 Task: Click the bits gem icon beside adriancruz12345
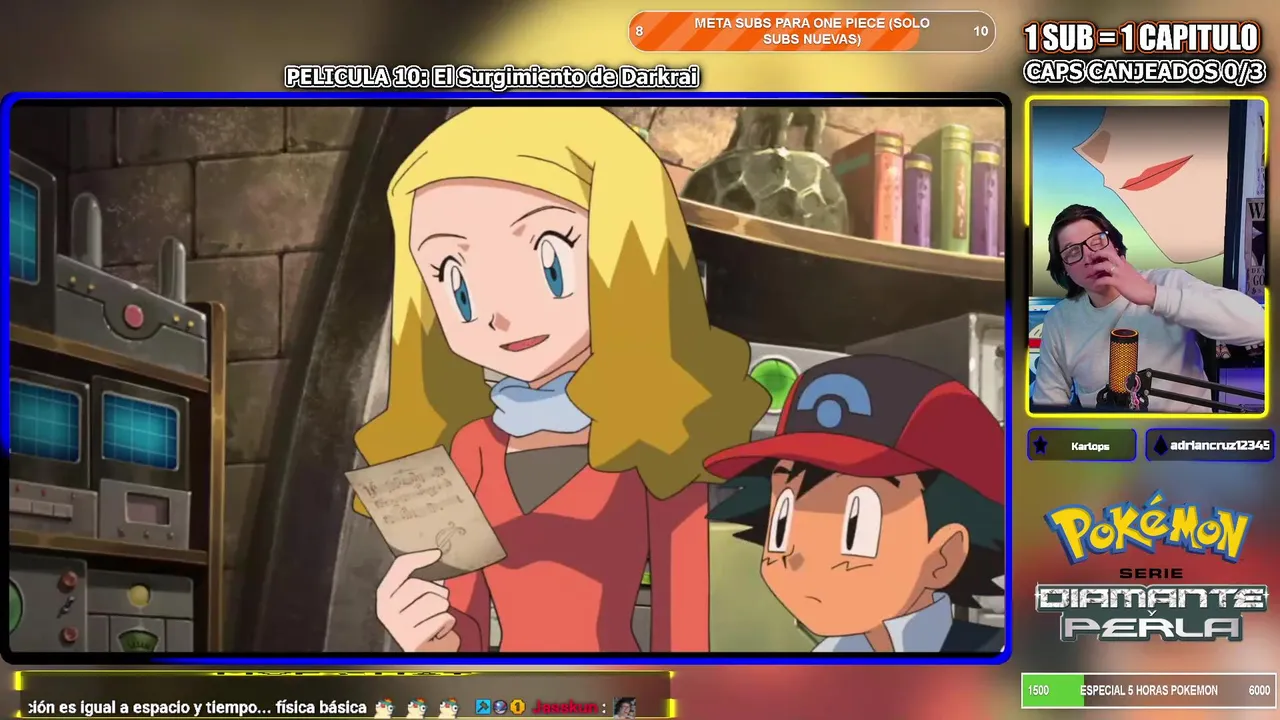click(x=1160, y=446)
